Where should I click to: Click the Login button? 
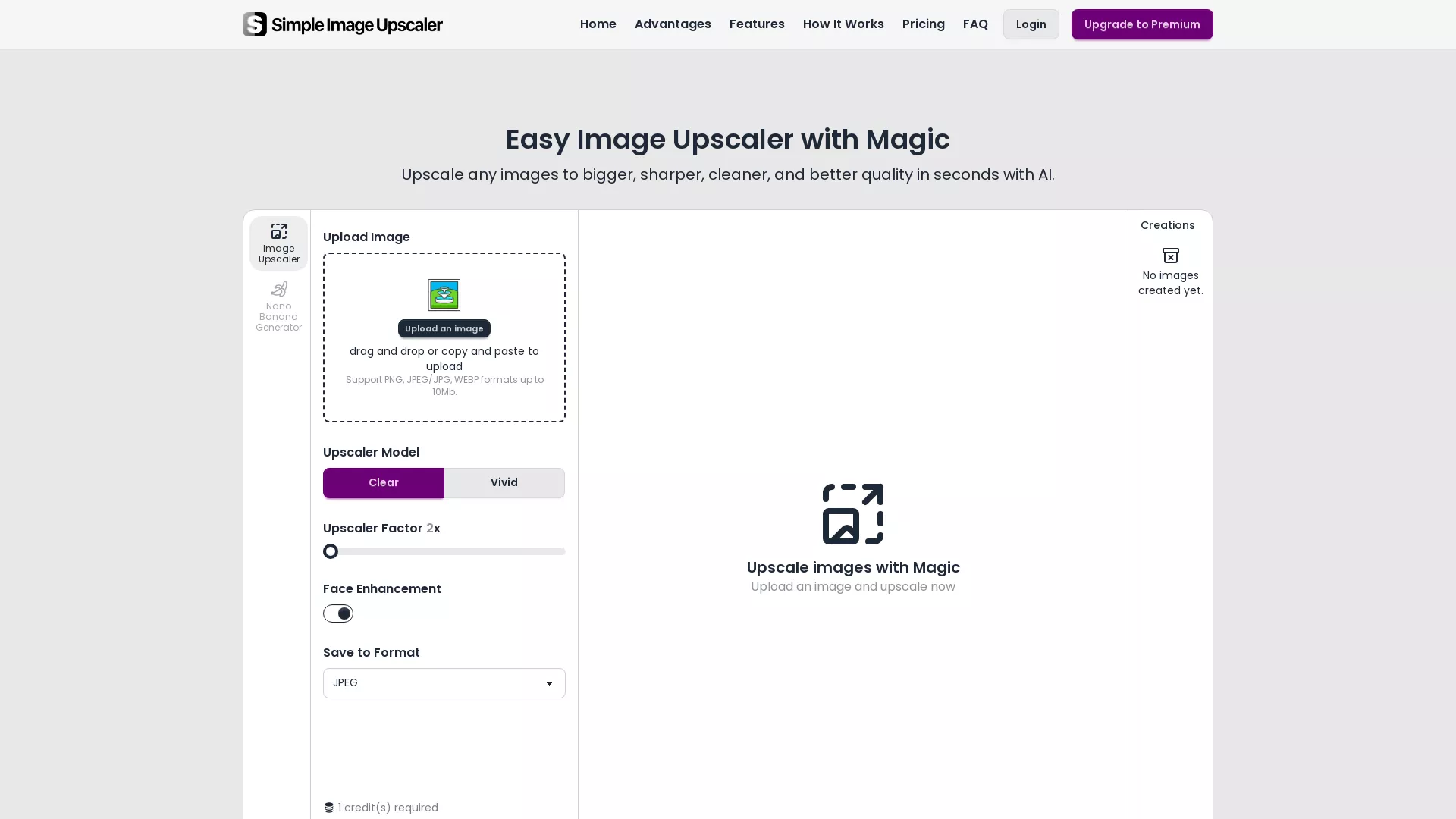tap(1031, 24)
